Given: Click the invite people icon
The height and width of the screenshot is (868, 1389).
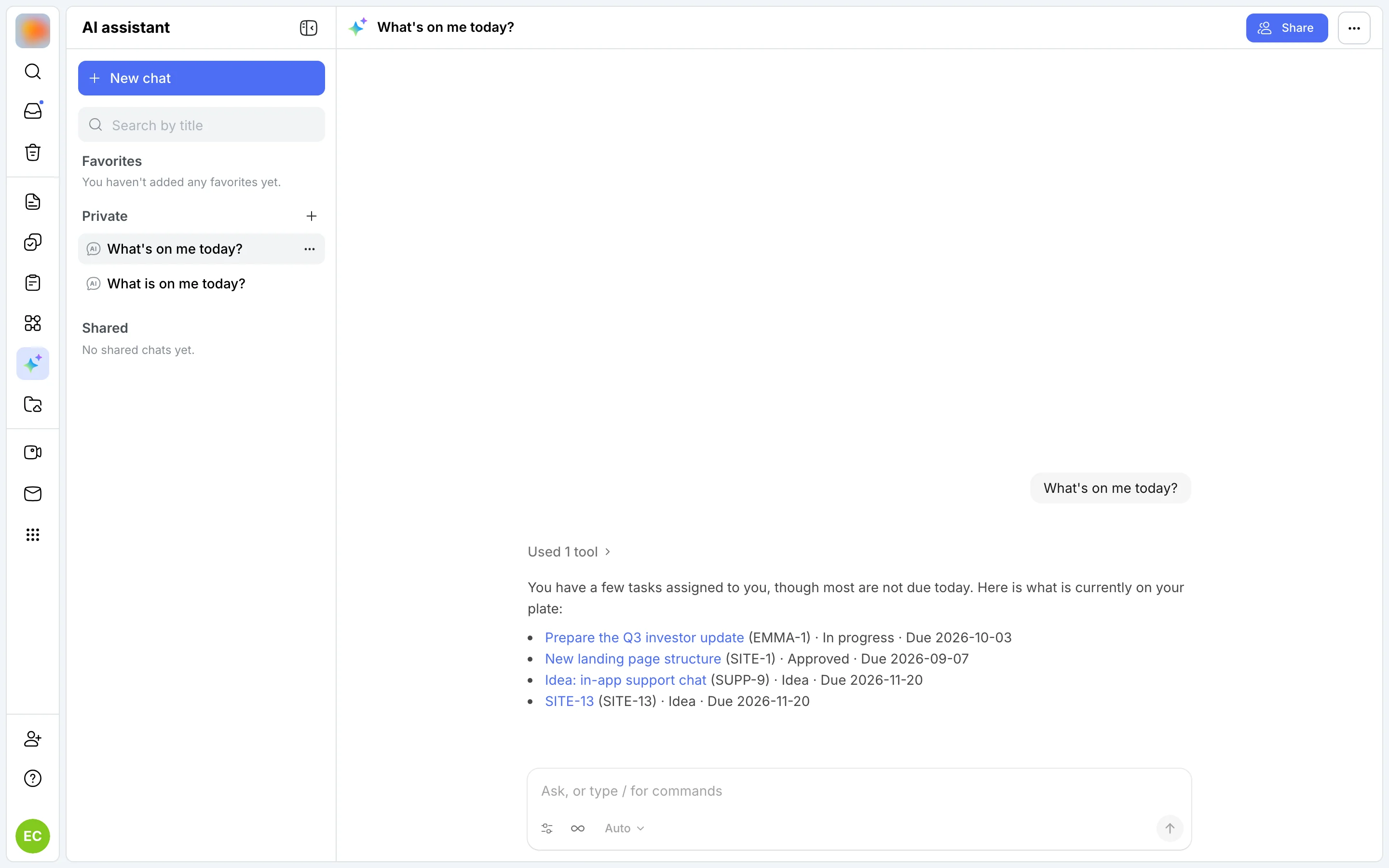Looking at the screenshot, I should pyautogui.click(x=33, y=738).
